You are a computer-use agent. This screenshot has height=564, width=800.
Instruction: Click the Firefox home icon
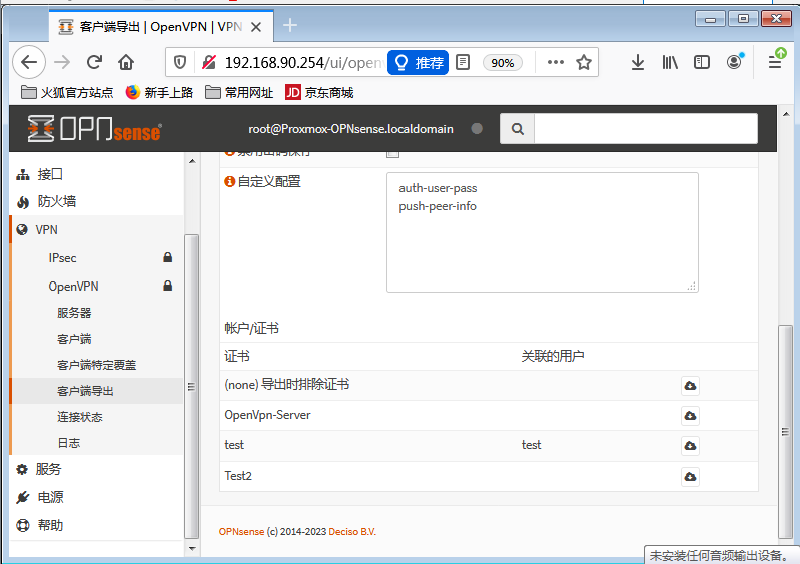point(126,62)
